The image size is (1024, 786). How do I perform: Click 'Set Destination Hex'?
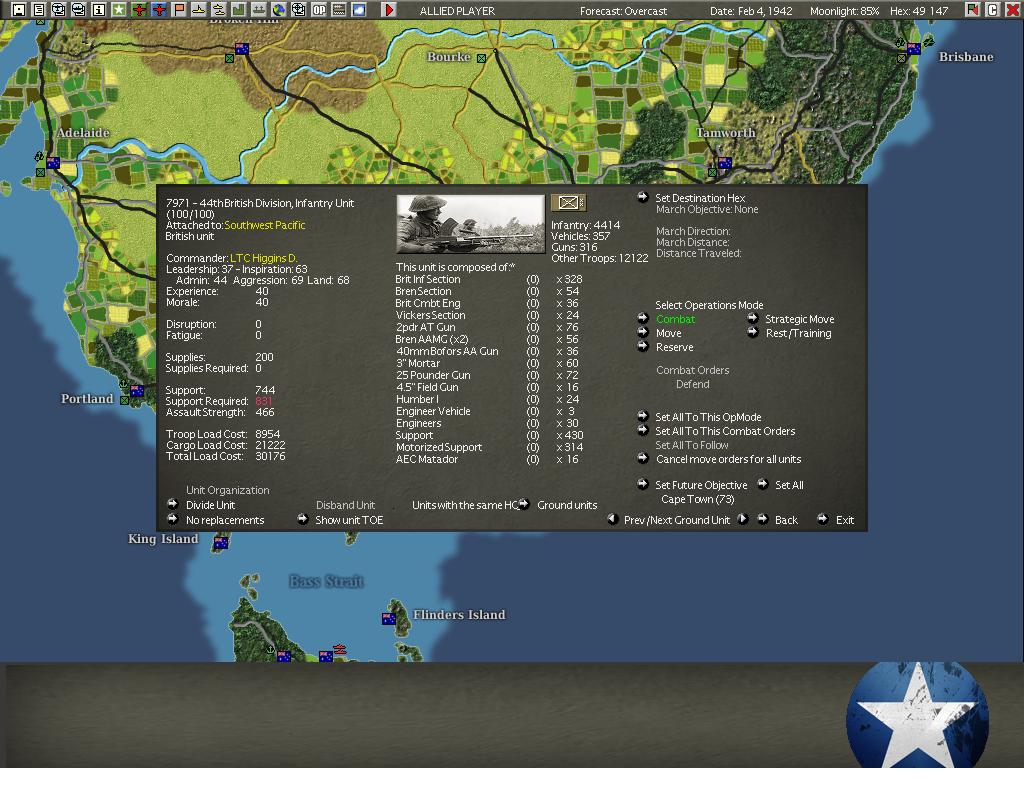(x=700, y=198)
